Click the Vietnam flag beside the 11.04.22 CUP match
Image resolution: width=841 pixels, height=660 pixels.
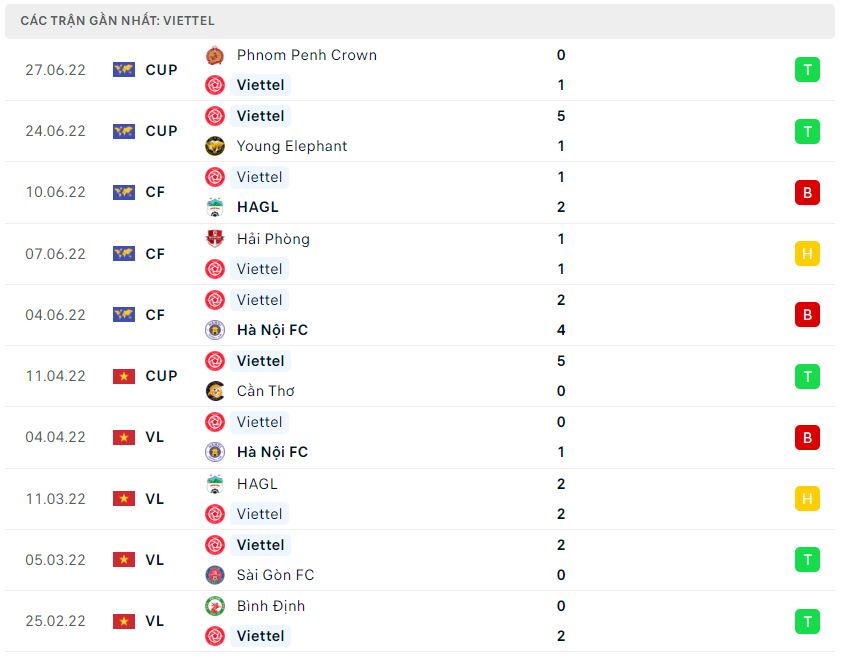pos(124,376)
